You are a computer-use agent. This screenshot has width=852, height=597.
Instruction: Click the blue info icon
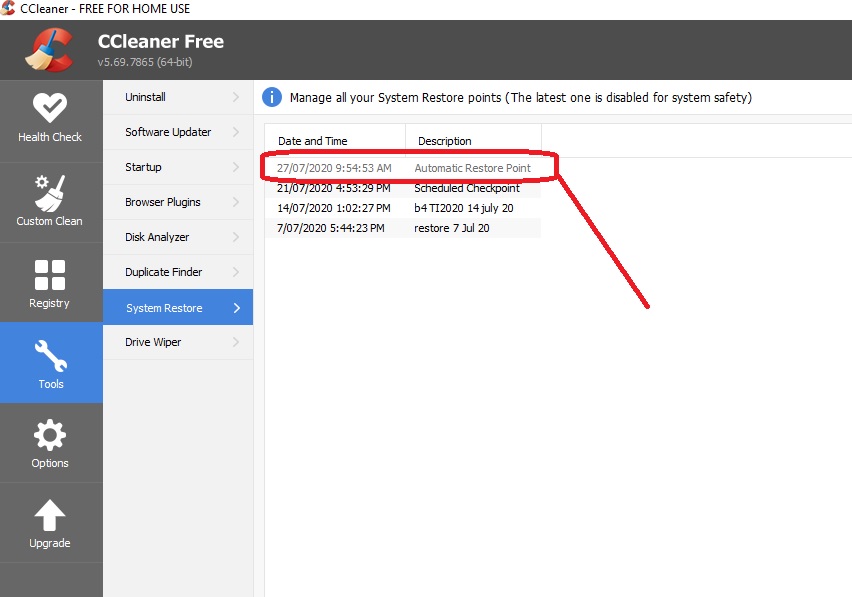pos(272,97)
